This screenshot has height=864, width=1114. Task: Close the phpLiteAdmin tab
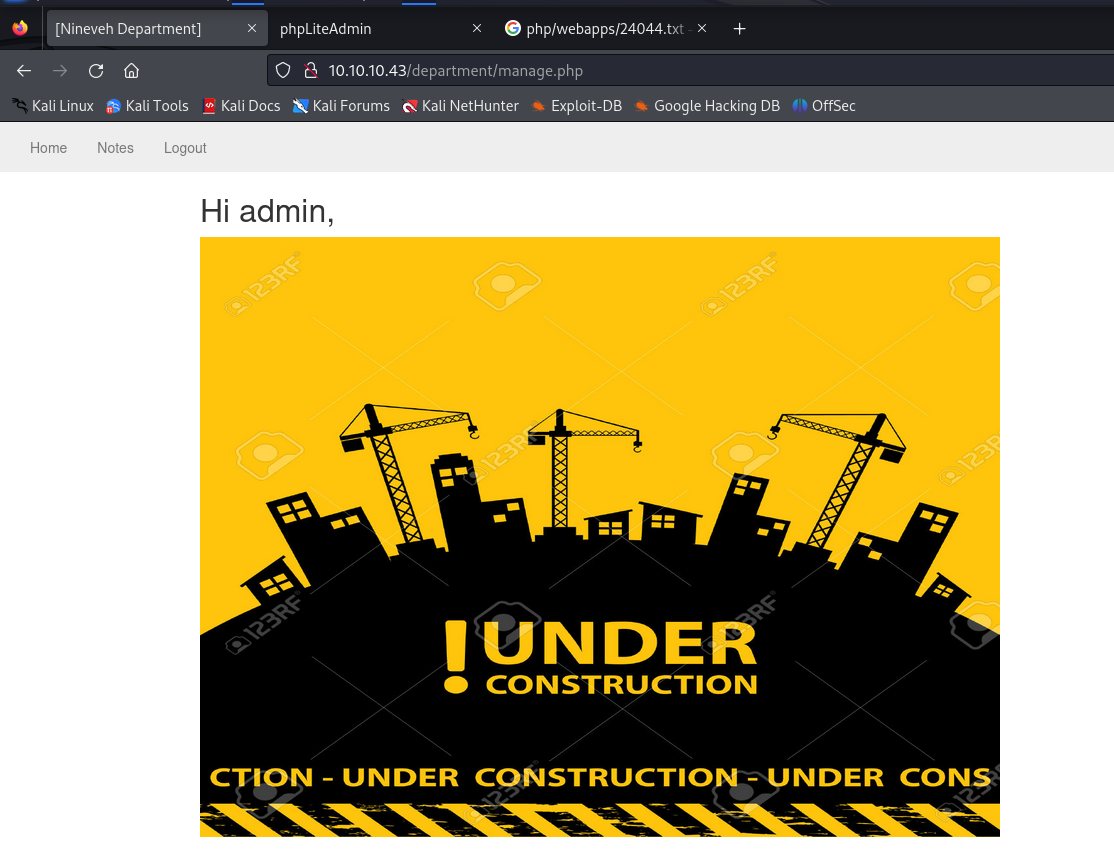(x=477, y=29)
